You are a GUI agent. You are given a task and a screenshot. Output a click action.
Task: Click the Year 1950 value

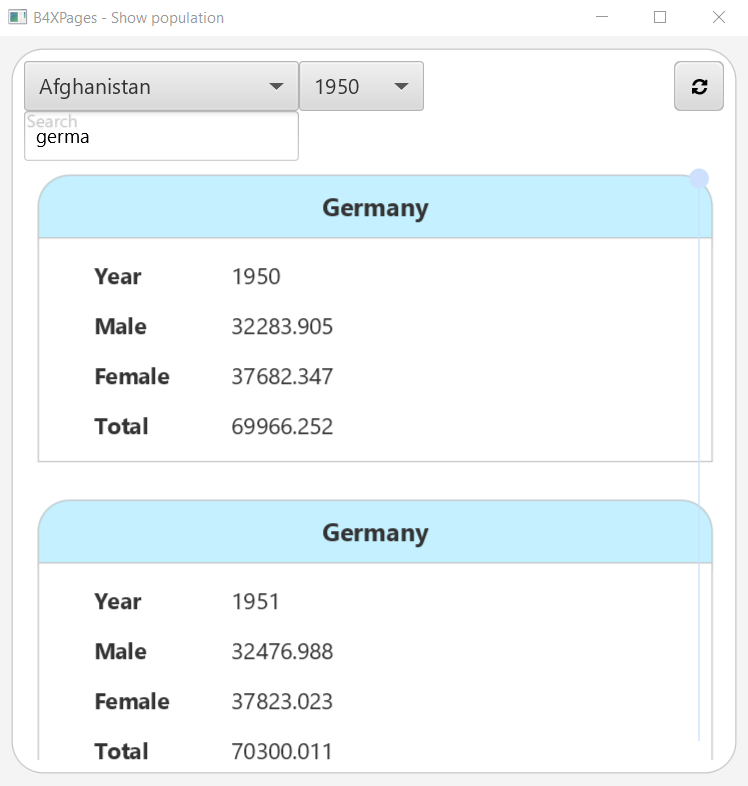click(x=256, y=277)
